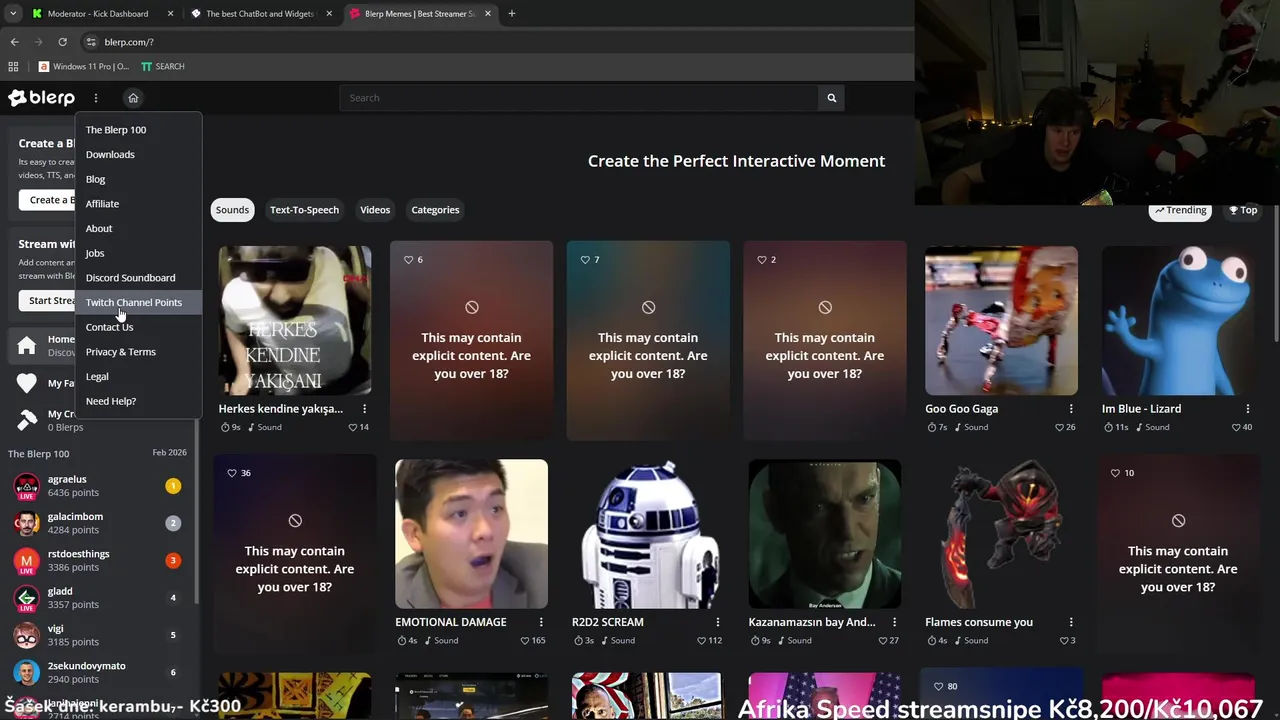This screenshot has width=1280, height=720.
Task: Switch to Moderator - Kick Dashboard tab
Action: pyautogui.click(x=100, y=14)
